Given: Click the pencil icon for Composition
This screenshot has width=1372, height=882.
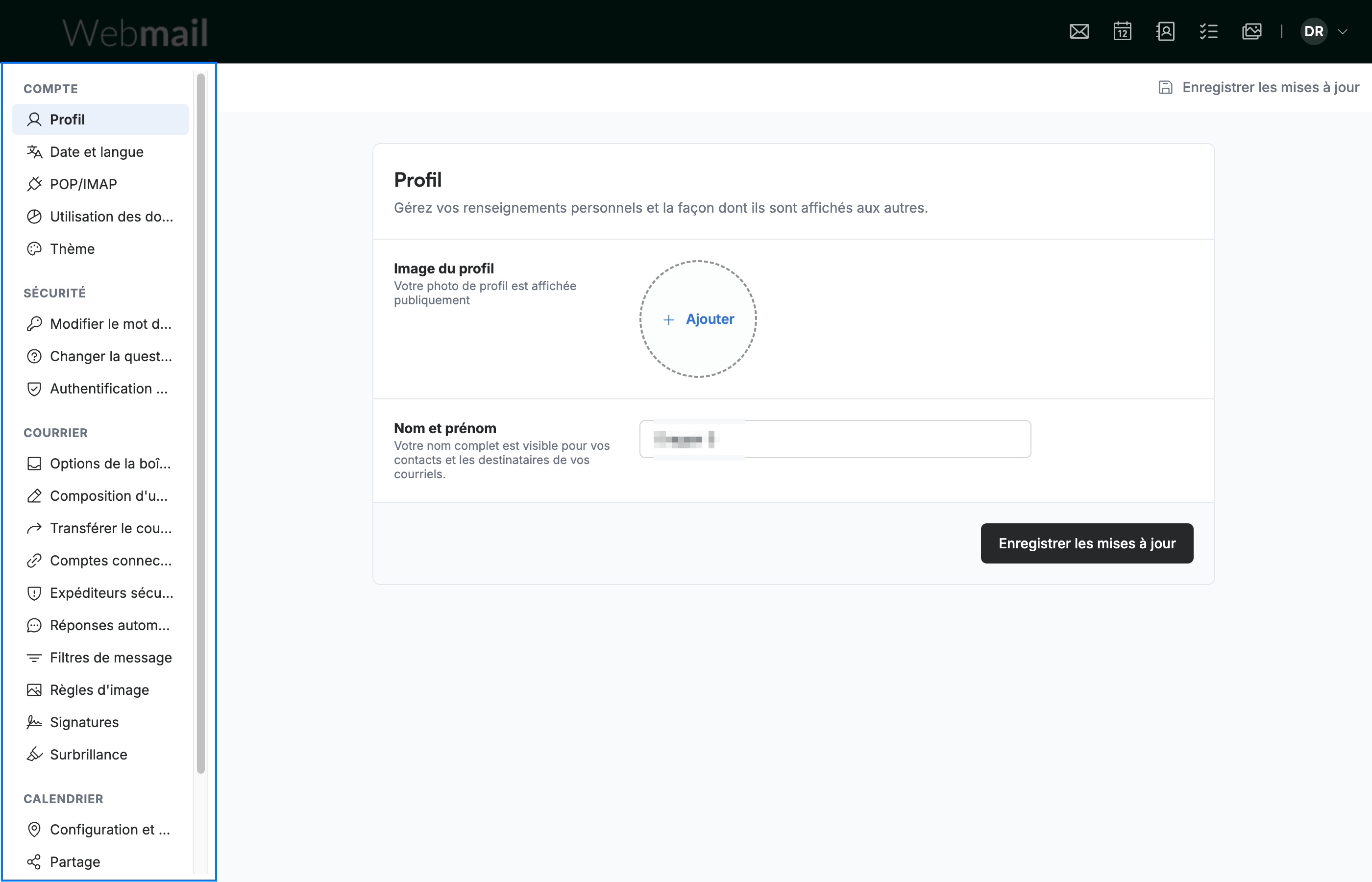Looking at the screenshot, I should click(34, 496).
